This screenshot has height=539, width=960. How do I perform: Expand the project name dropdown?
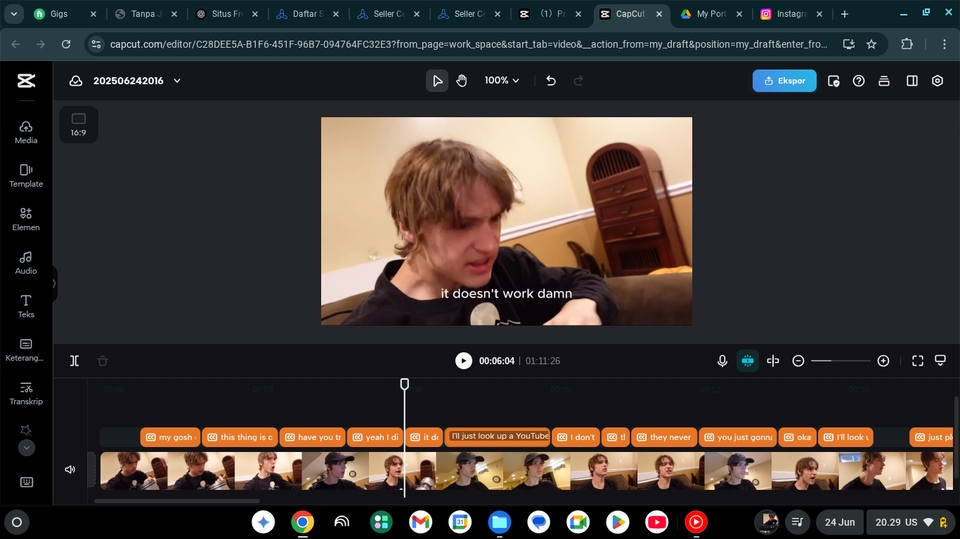click(177, 81)
